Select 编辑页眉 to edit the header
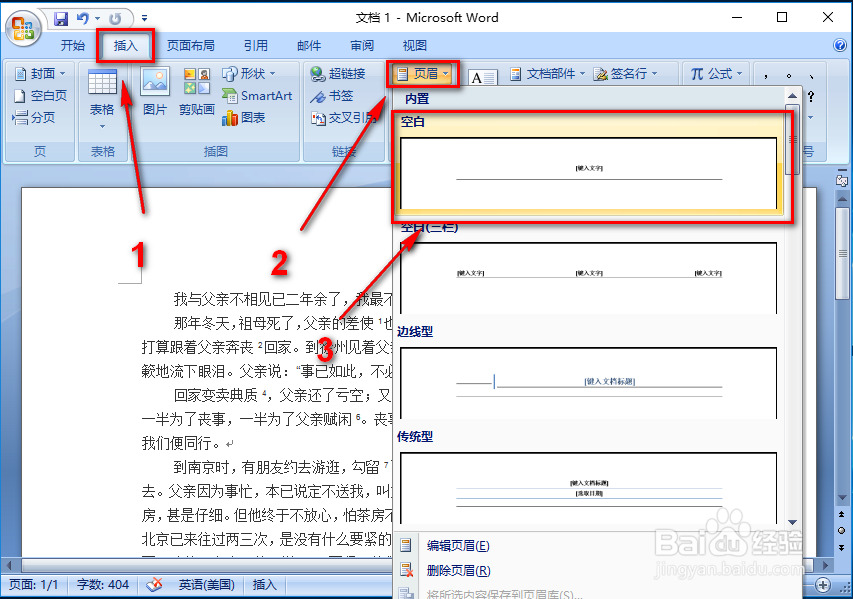The width and height of the screenshot is (853, 599). (459, 544)
